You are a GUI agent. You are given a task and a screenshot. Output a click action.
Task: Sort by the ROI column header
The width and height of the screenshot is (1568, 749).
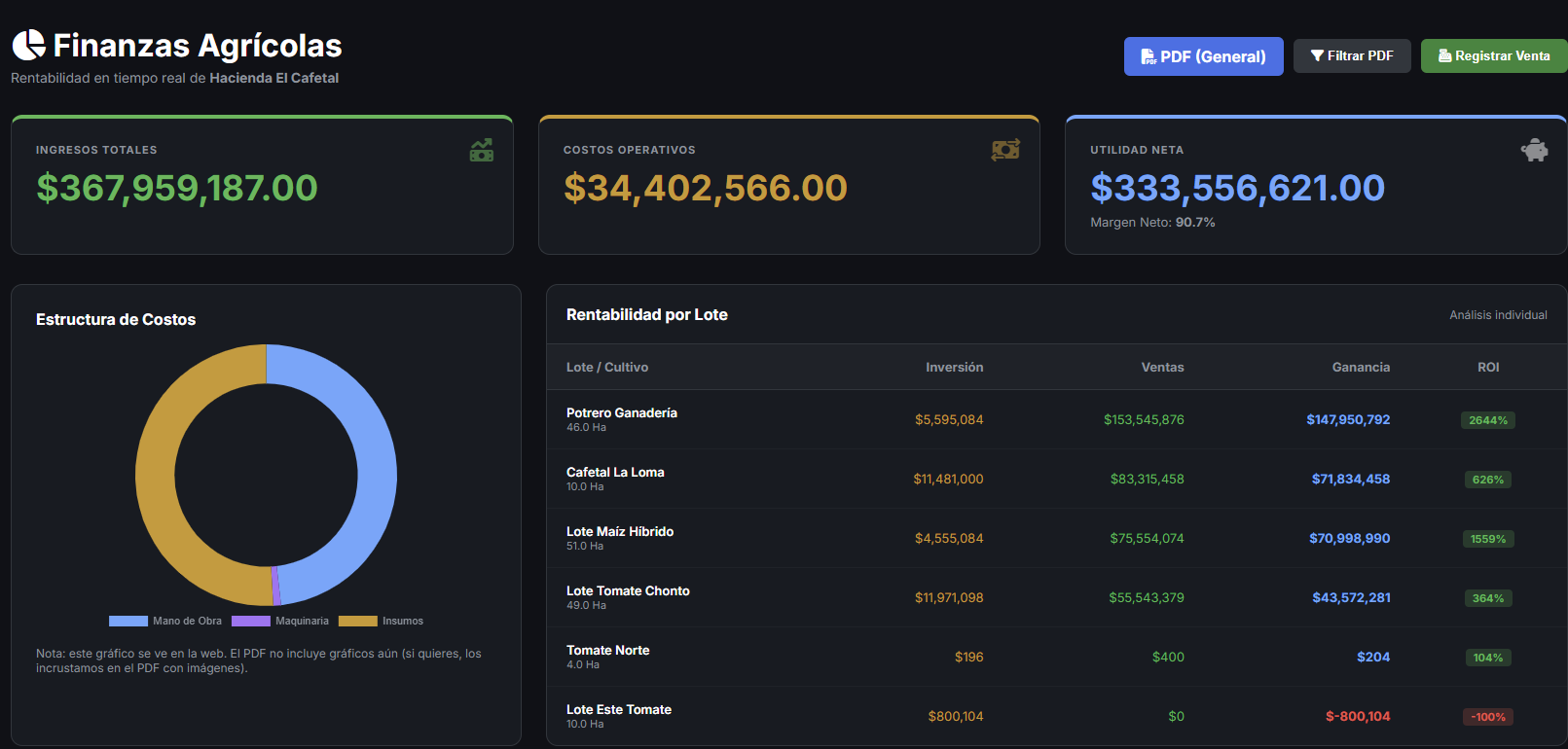1487,368
